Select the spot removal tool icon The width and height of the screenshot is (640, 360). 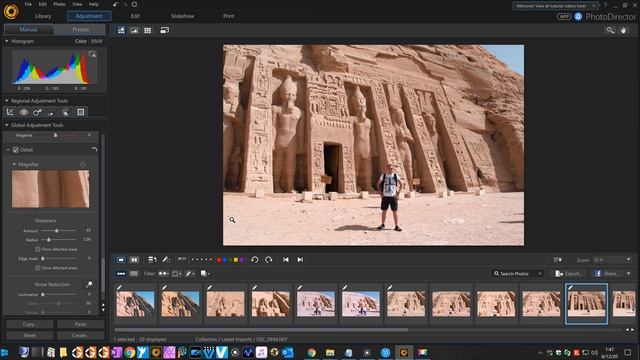tap(37, 112)
